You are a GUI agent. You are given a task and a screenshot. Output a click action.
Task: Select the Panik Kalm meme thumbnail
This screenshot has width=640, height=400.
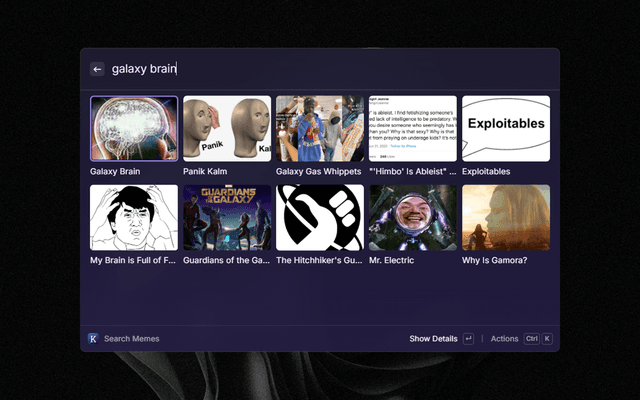pos(227,129)
